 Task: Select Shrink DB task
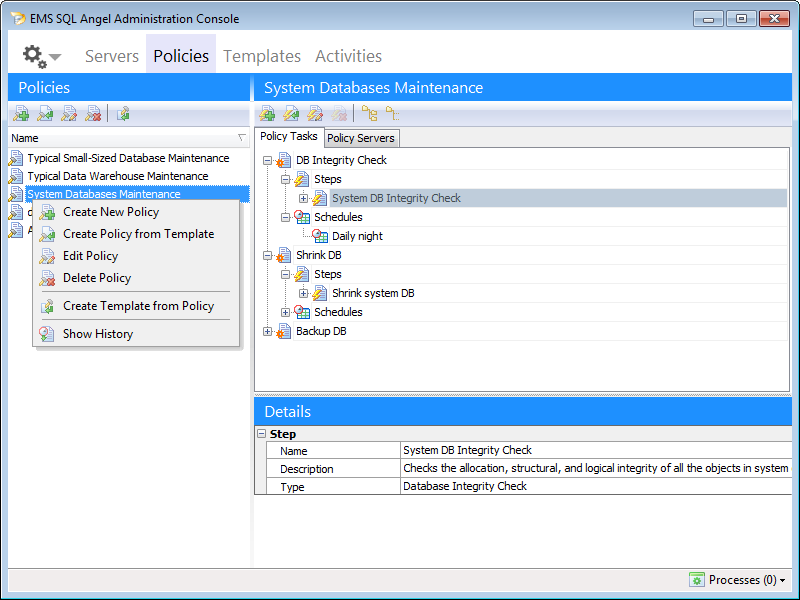pos(318,255)
